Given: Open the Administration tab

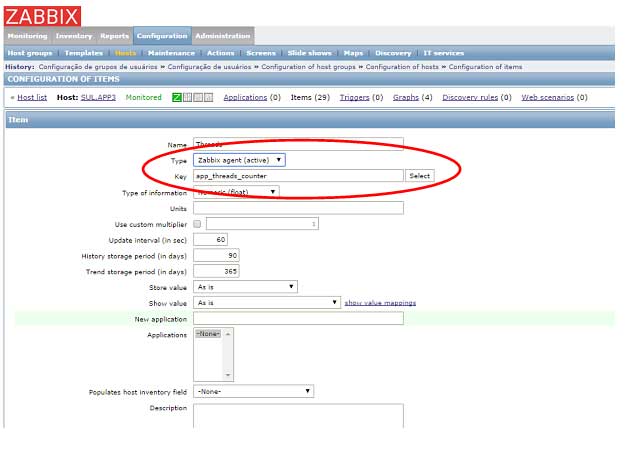Looking at the screenshot, I should (223, 36).
